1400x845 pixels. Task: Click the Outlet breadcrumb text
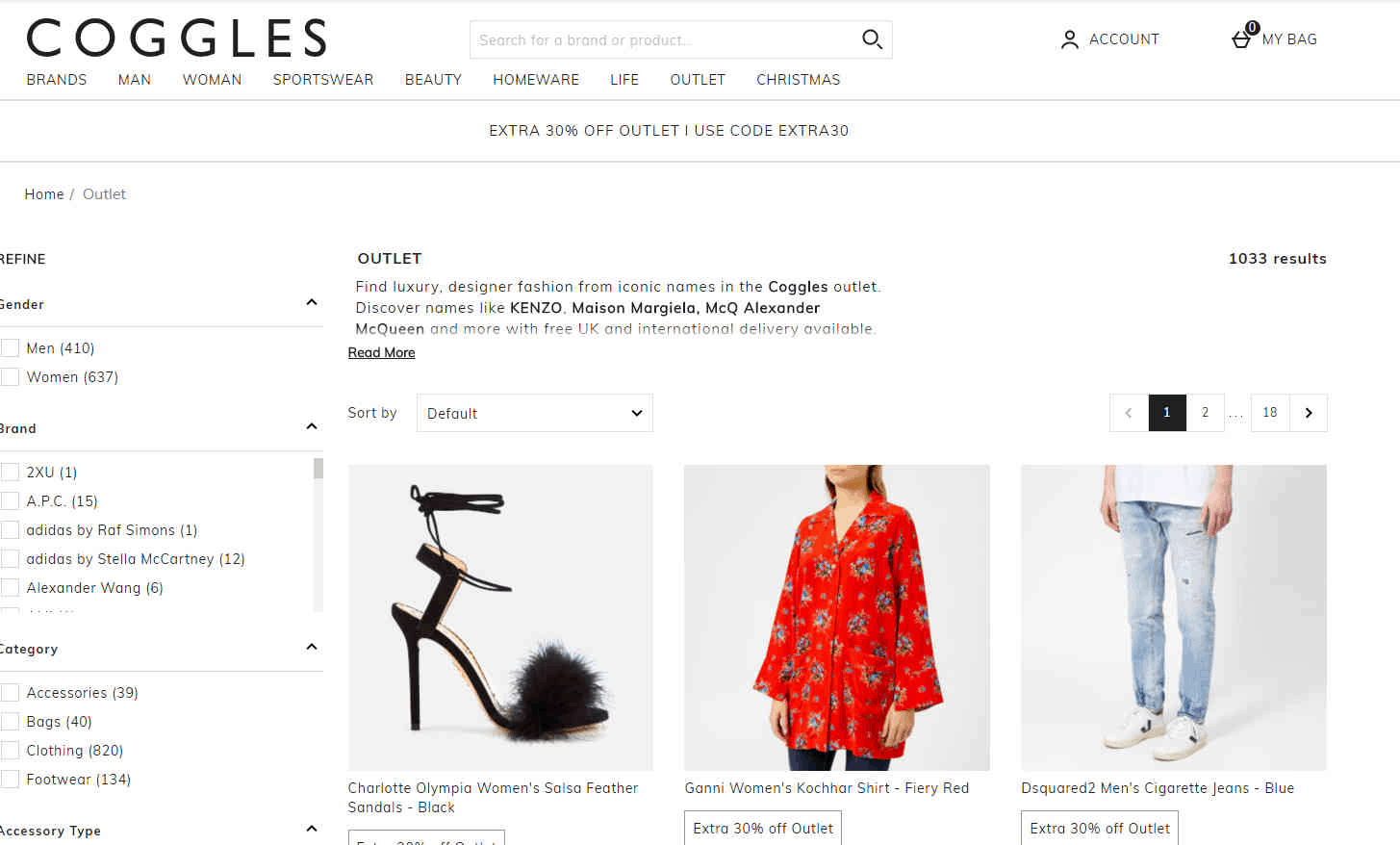coord(104,194)
